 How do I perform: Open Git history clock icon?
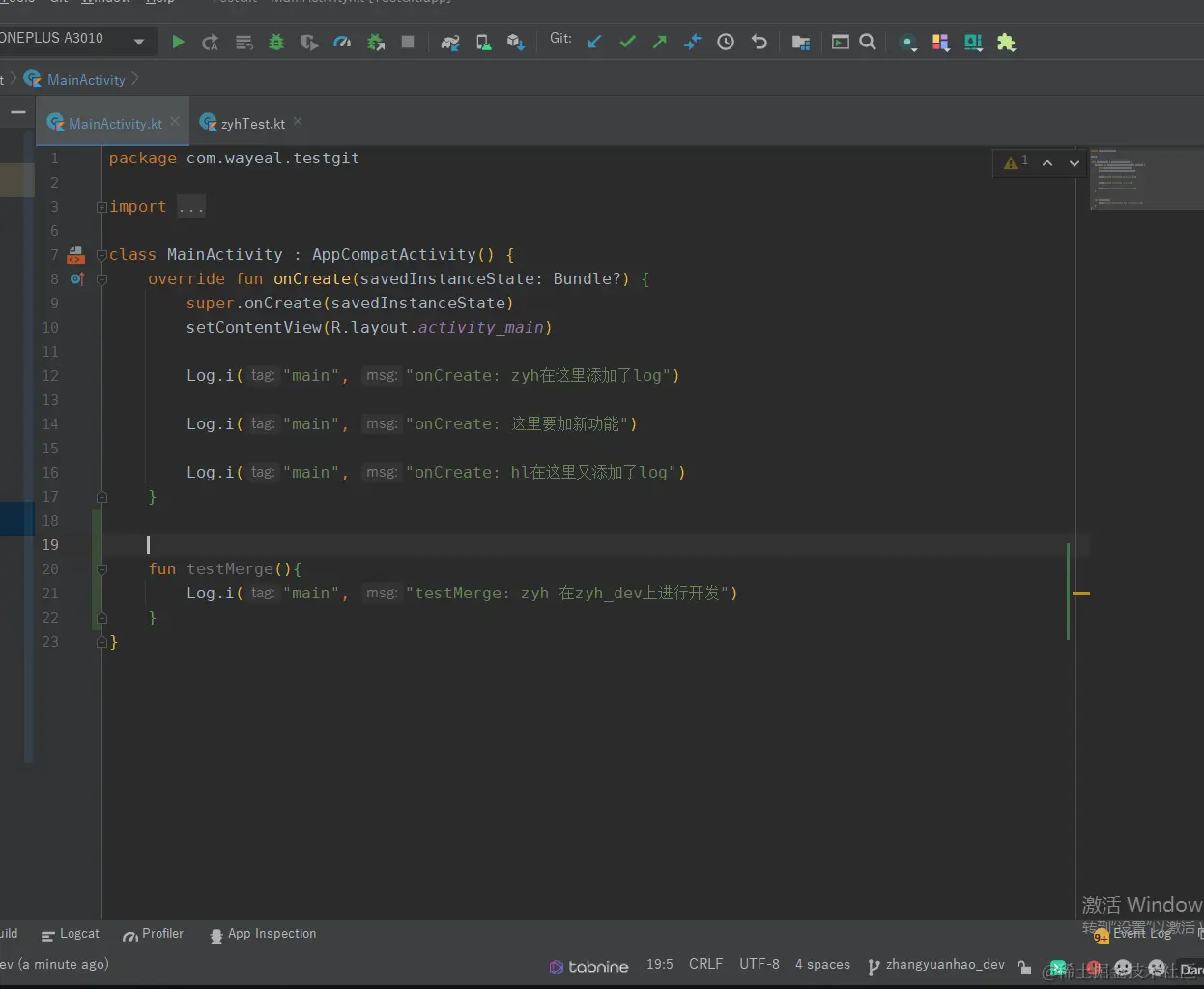726,42
